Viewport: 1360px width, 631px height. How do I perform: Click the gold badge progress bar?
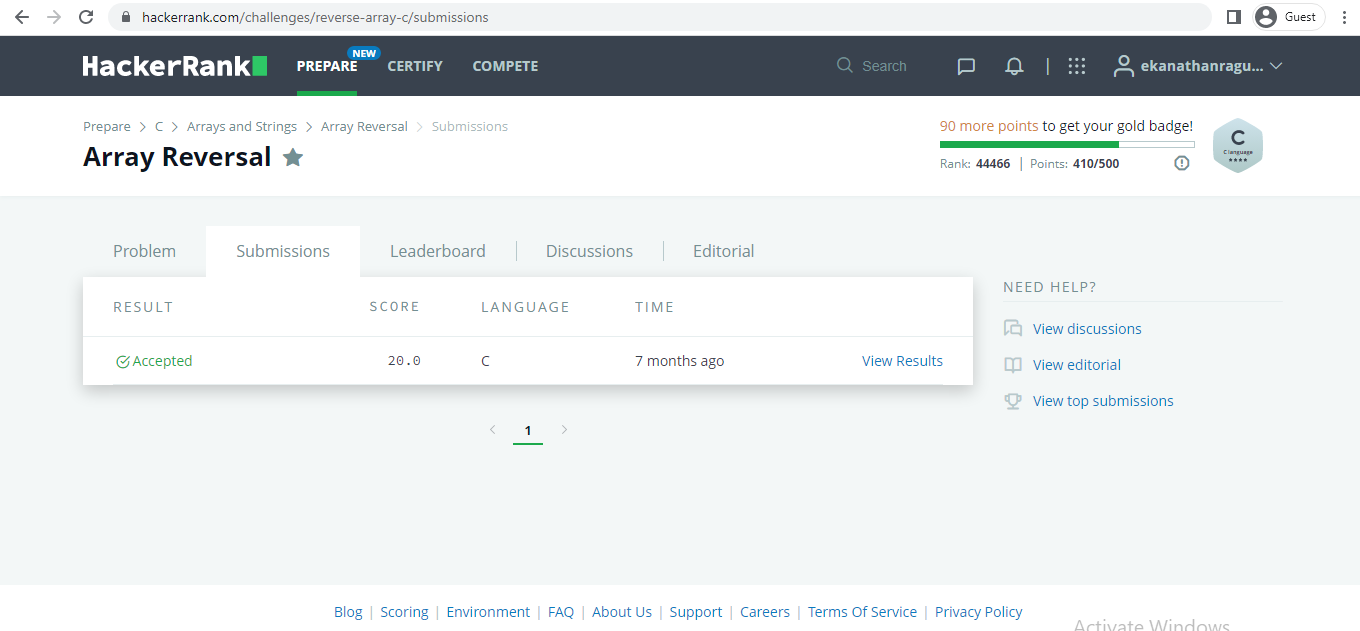click(x=1067, y=145)
